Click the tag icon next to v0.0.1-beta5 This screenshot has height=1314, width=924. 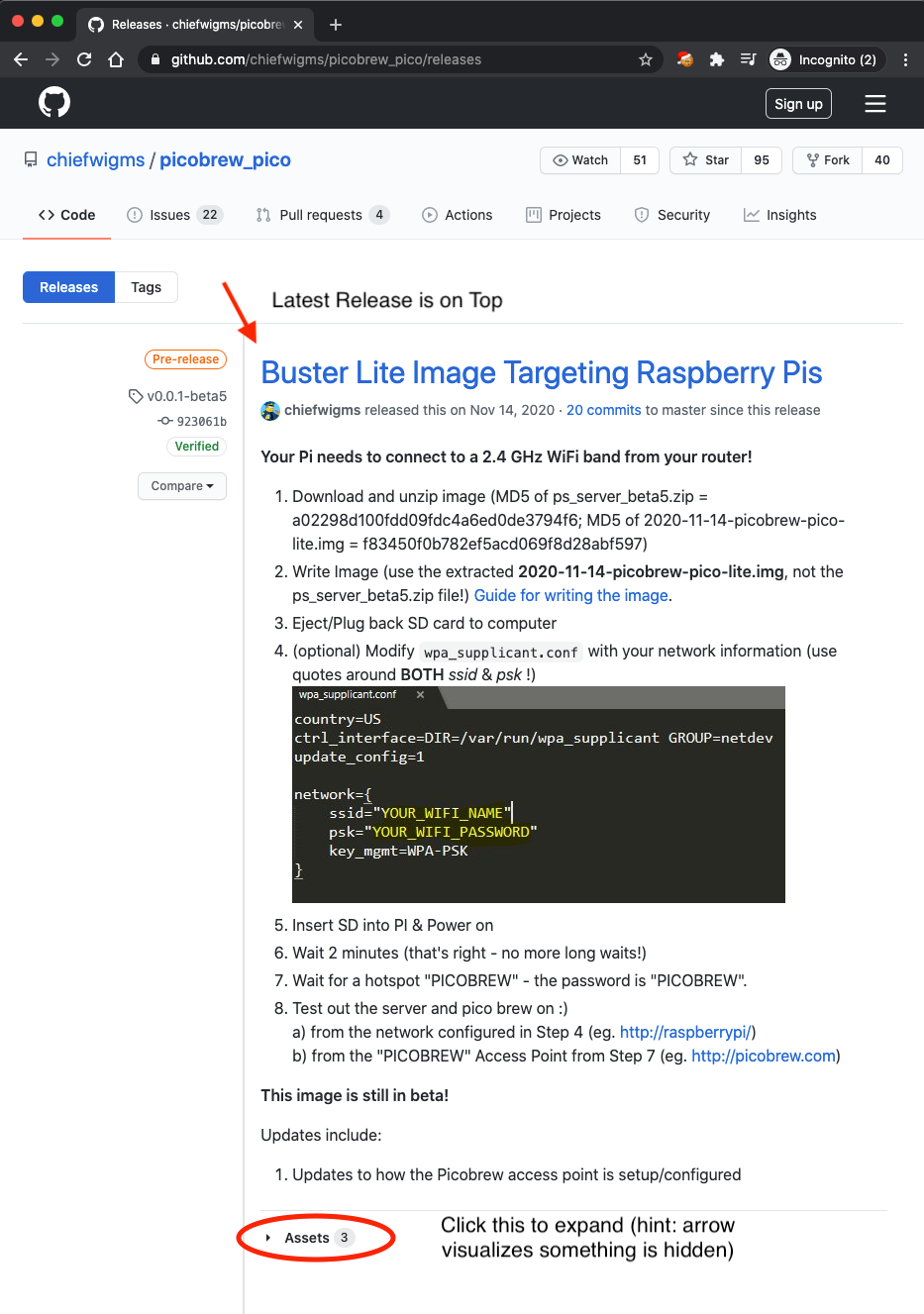(x=136, y=396)
